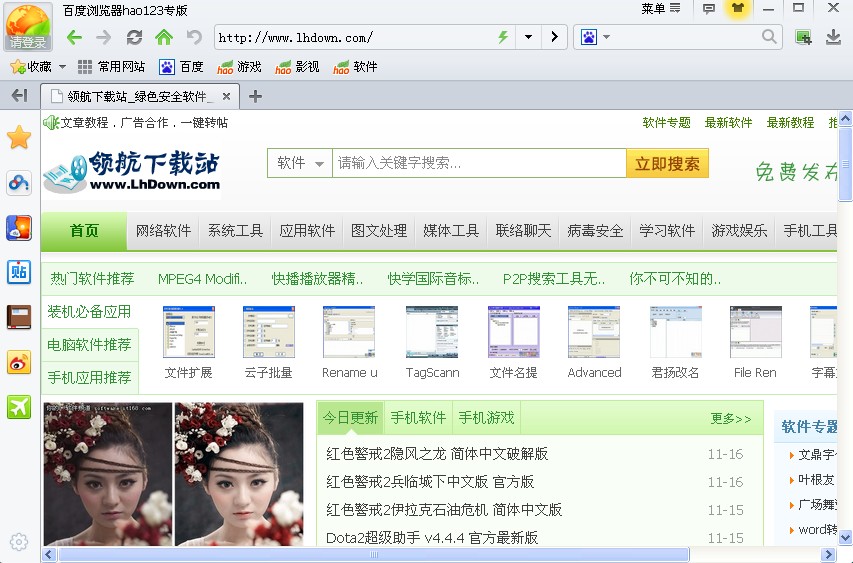Click in the browser address bar
Screen dimensions: 853x563
coord(354,38)
